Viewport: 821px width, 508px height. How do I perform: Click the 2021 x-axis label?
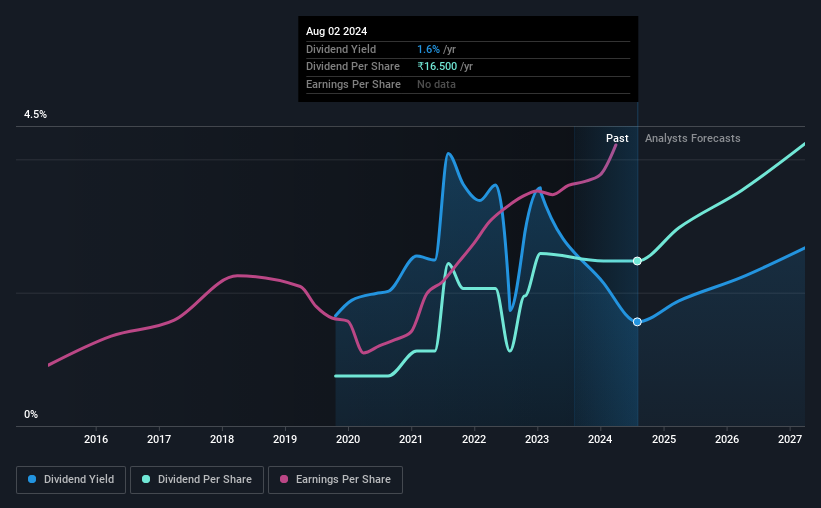point(411,439)
